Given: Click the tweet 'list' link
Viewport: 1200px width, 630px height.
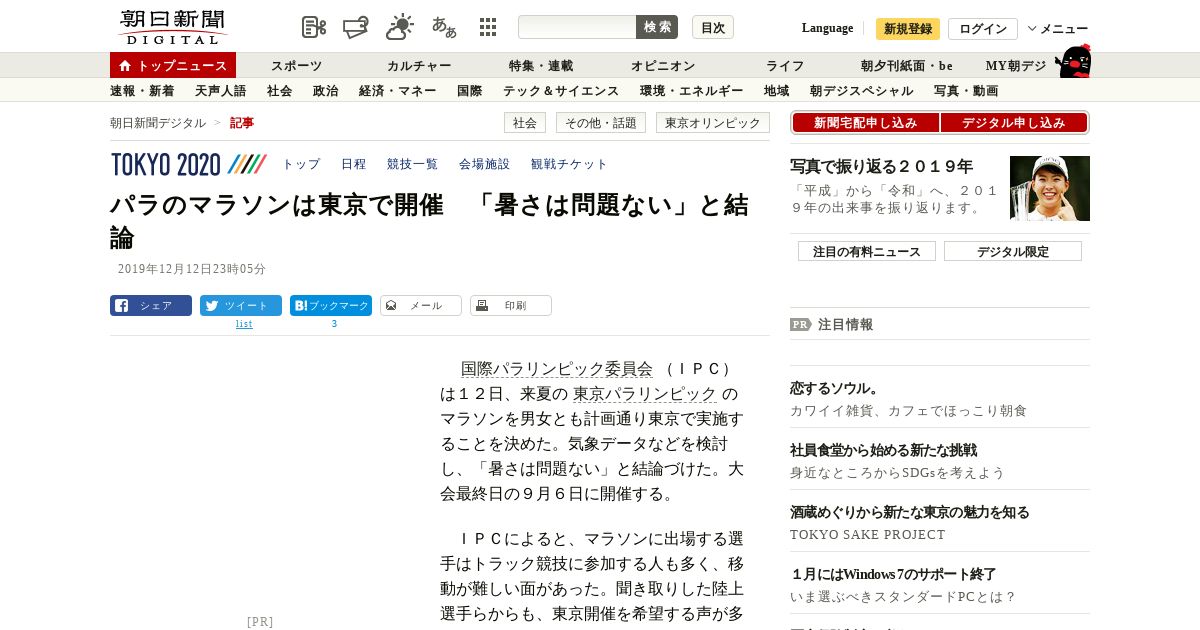Looking at the screenshot, I should (244, 324).
